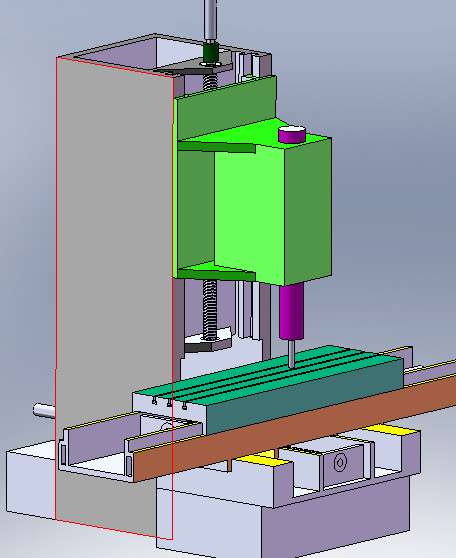Image resolution: width=456 pixels, height=558 pixels.
Task: Pick the long brown rail along the table
Action: [295, 429]
